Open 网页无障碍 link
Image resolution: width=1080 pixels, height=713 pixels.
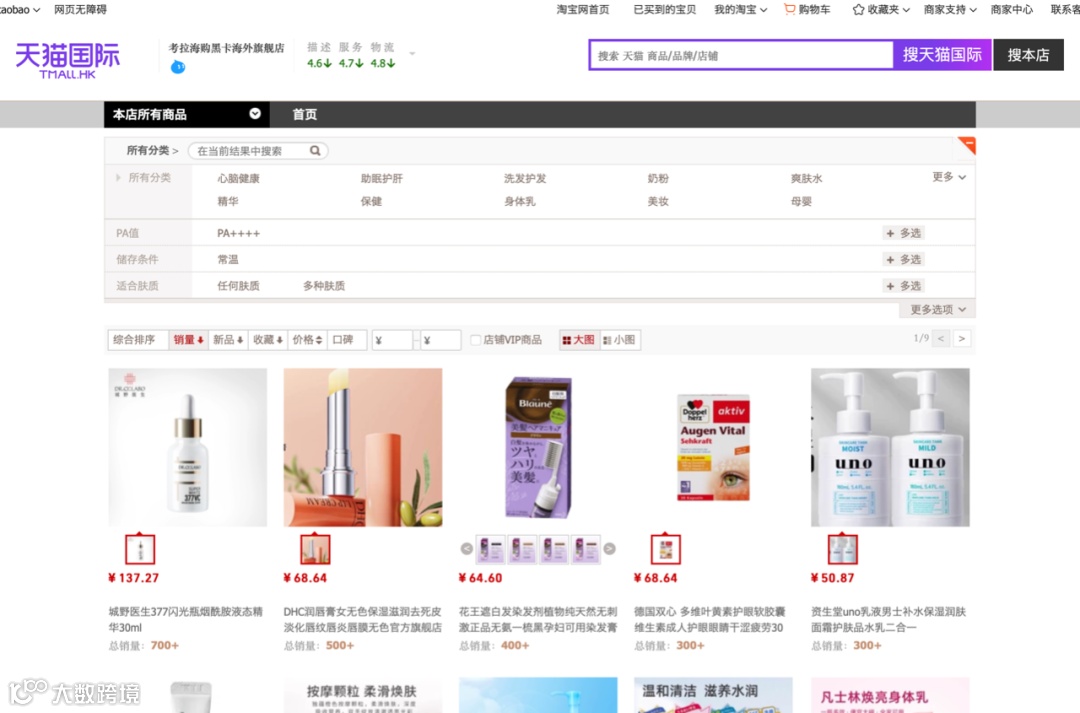(x=80, y=10)
